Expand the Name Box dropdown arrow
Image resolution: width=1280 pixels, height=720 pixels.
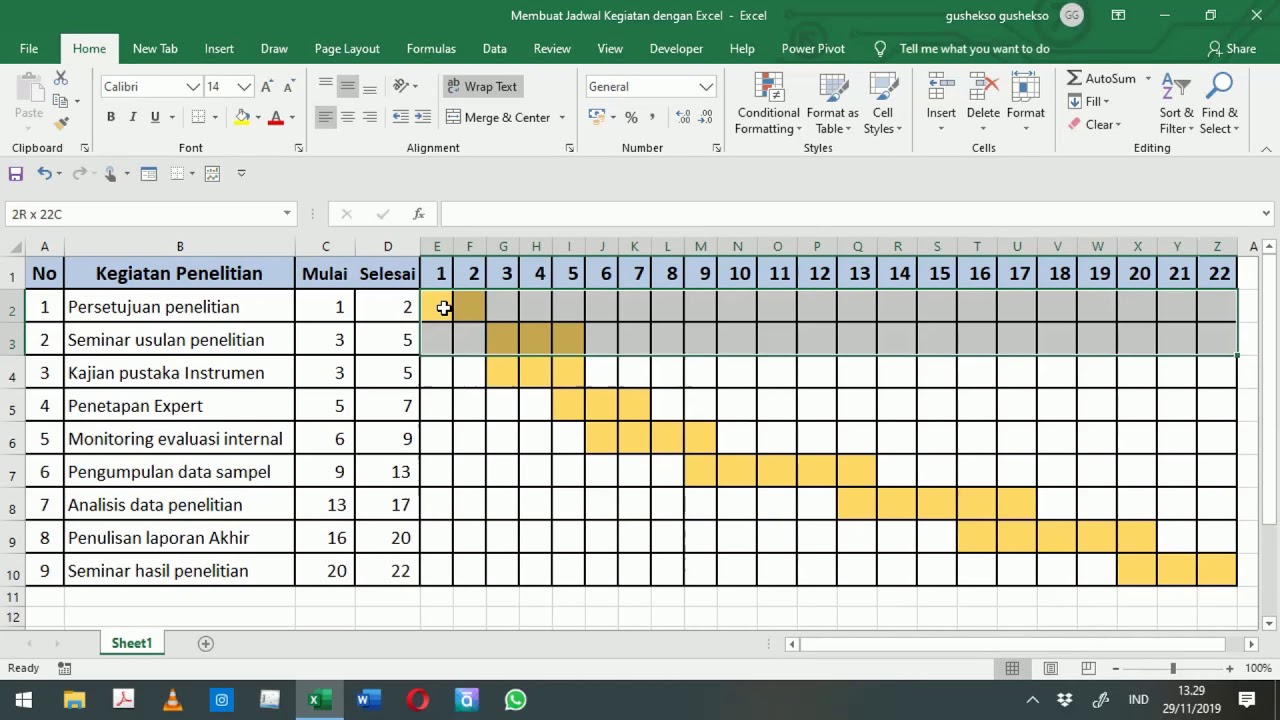pyautogui.click(x=287, y=214)
